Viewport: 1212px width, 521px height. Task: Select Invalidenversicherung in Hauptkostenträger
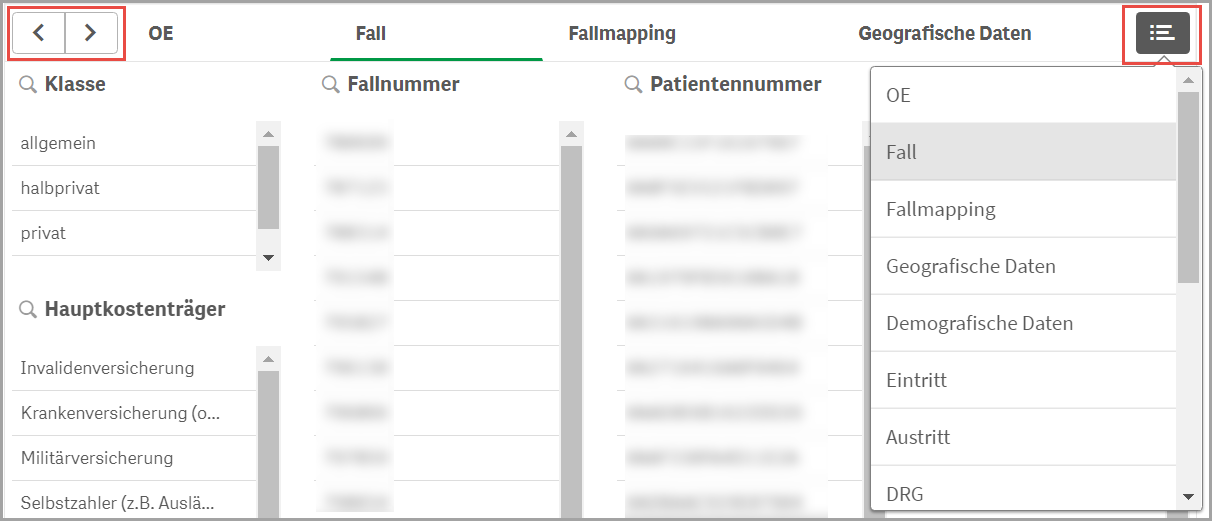107,368
